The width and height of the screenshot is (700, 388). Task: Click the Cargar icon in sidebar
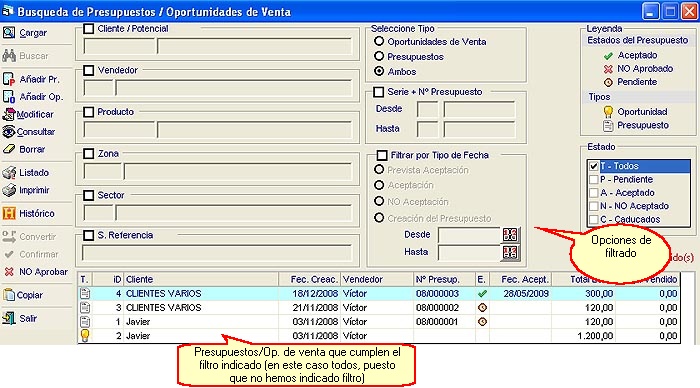[9, 33]
